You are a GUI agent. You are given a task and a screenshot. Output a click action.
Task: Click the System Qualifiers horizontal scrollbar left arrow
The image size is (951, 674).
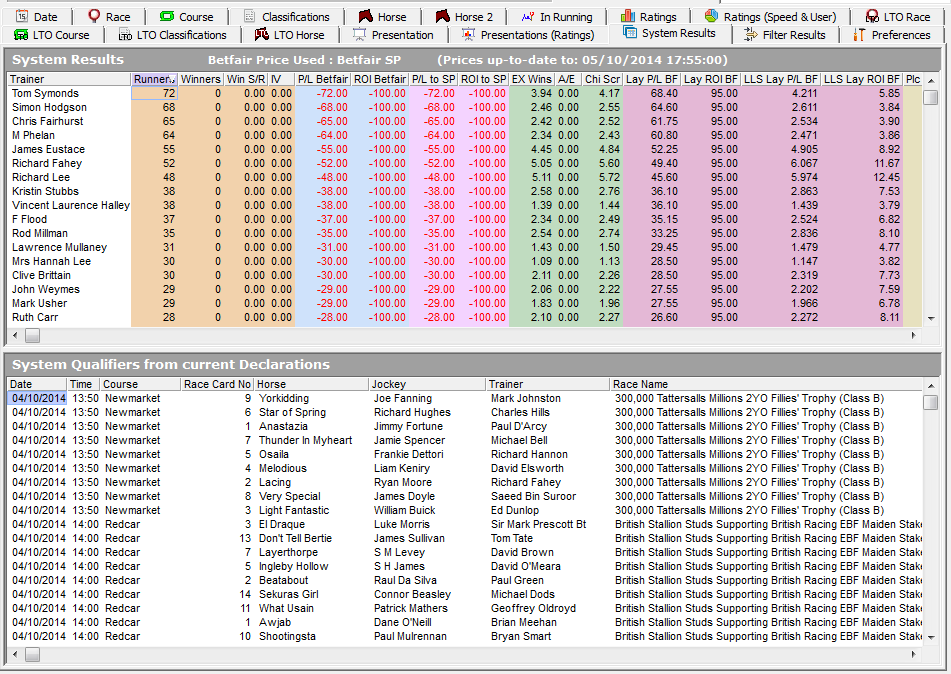[x=15, y=654]
